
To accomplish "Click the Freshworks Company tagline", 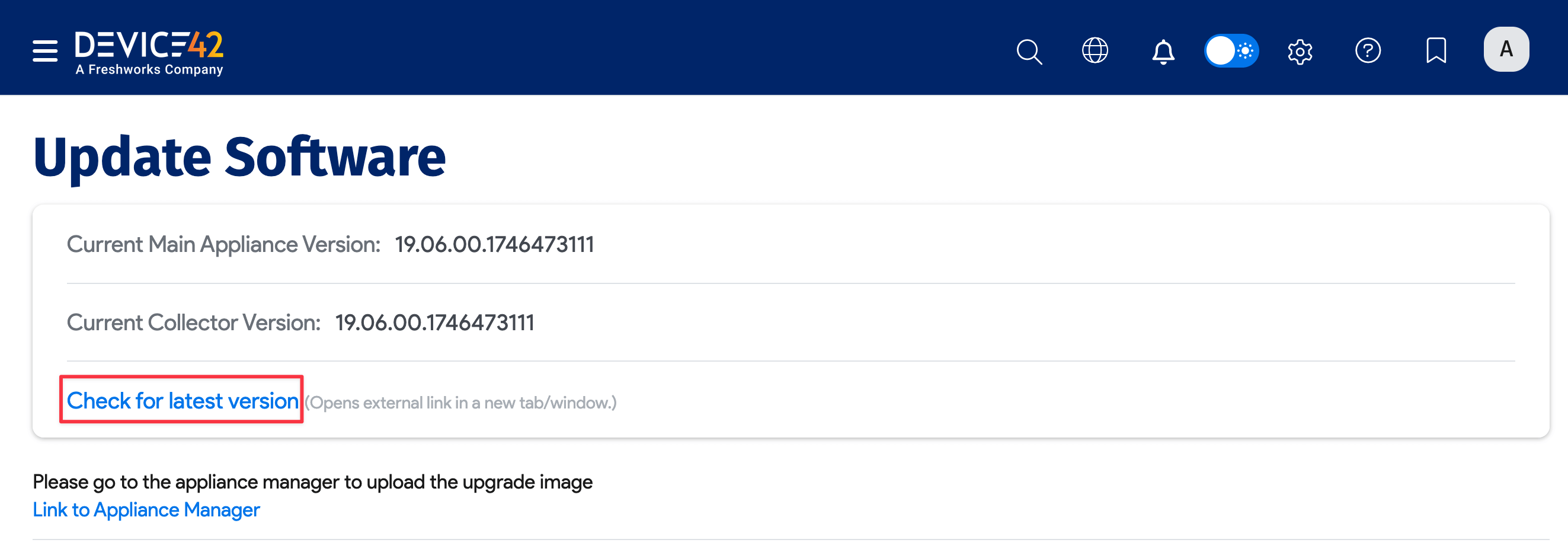I will 149,69.
